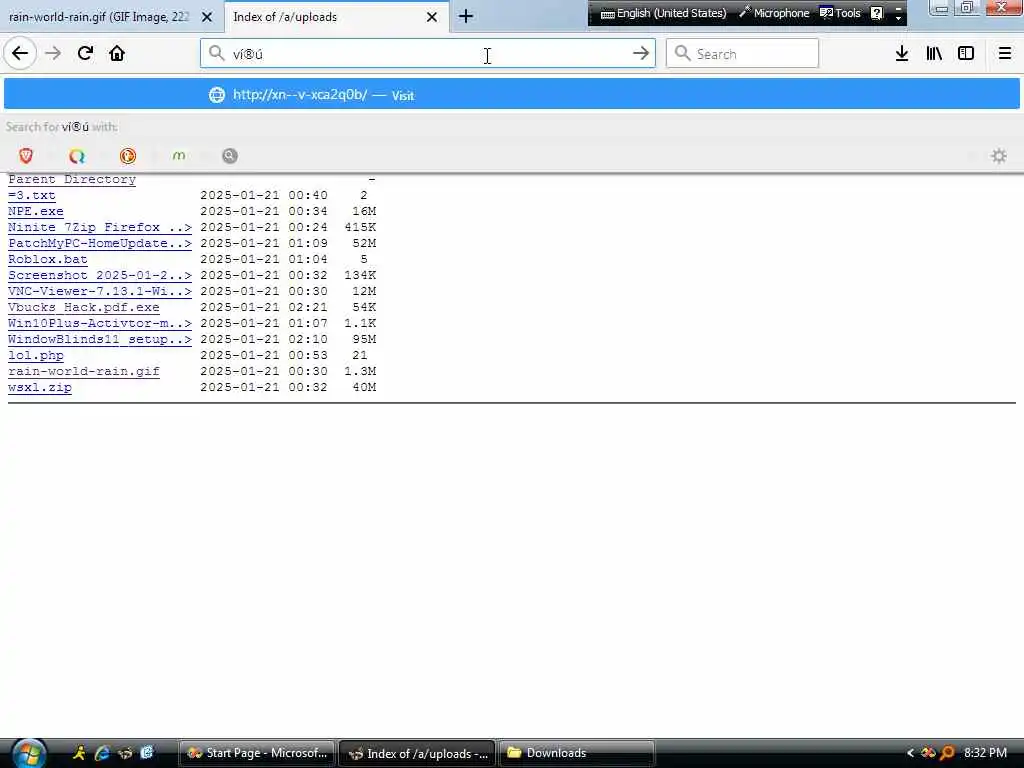
Task: Switch to Start Page - Microsoft taskbar button
Action: 257,753
